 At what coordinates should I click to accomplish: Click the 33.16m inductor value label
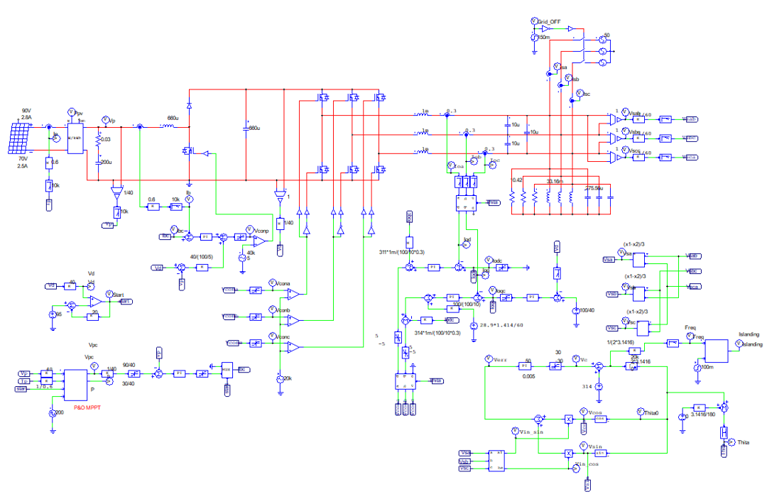tap(555, 181)
